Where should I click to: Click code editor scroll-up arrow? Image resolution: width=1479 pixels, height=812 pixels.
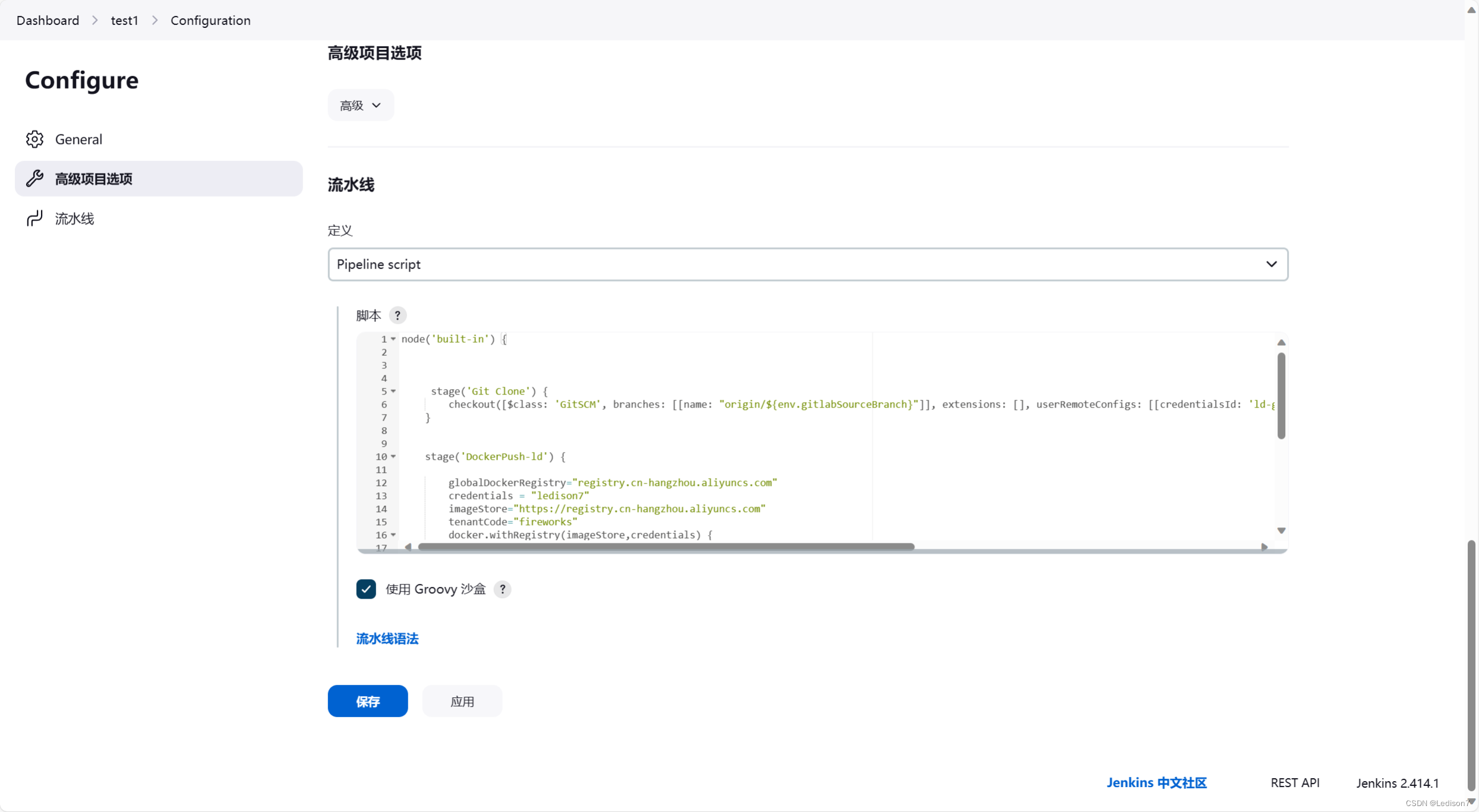(x=1281, y=343)
